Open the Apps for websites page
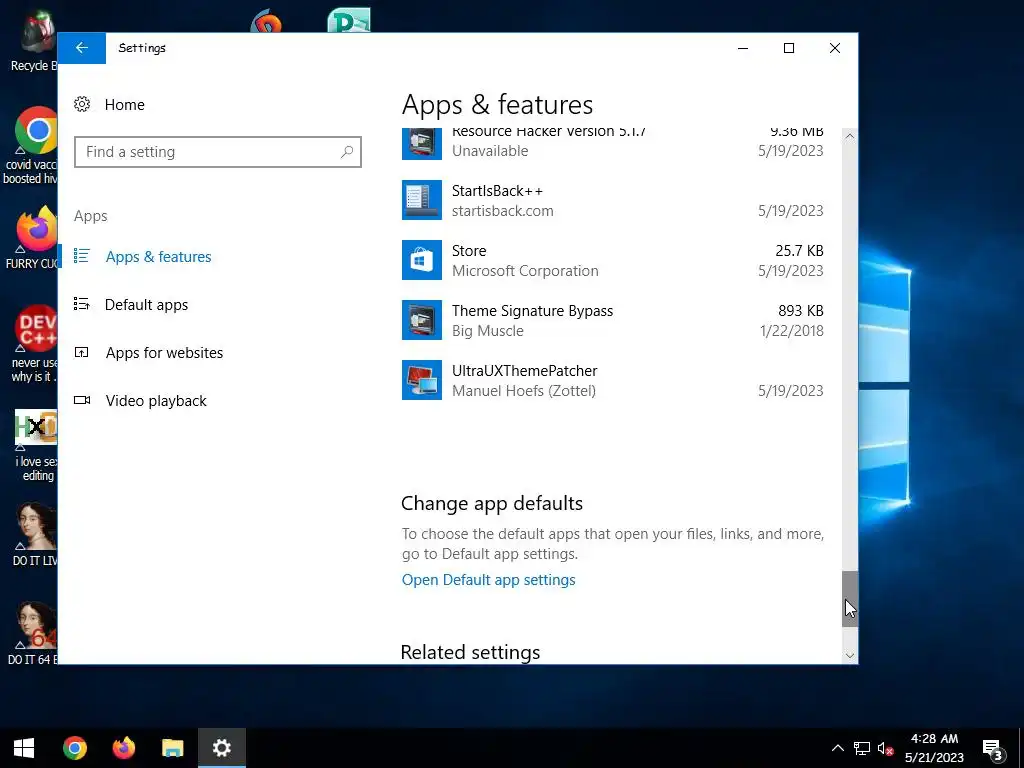 pos(165,353)
